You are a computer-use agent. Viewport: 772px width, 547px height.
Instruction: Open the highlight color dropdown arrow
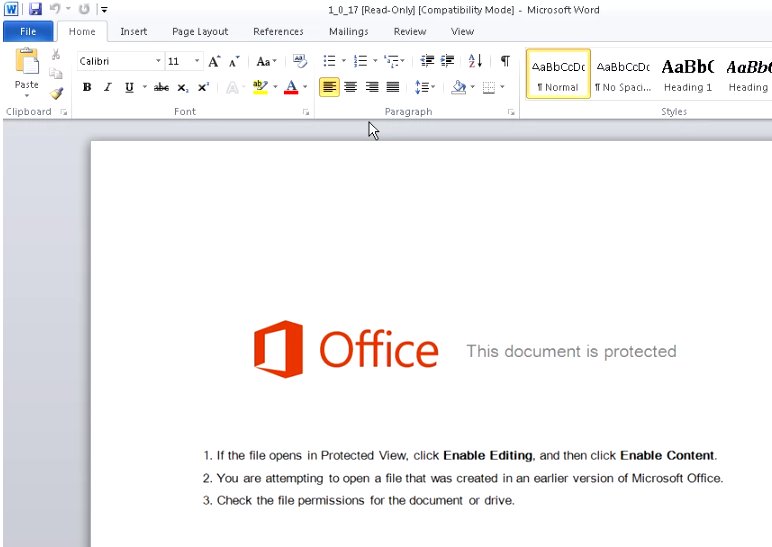(275, 88)
